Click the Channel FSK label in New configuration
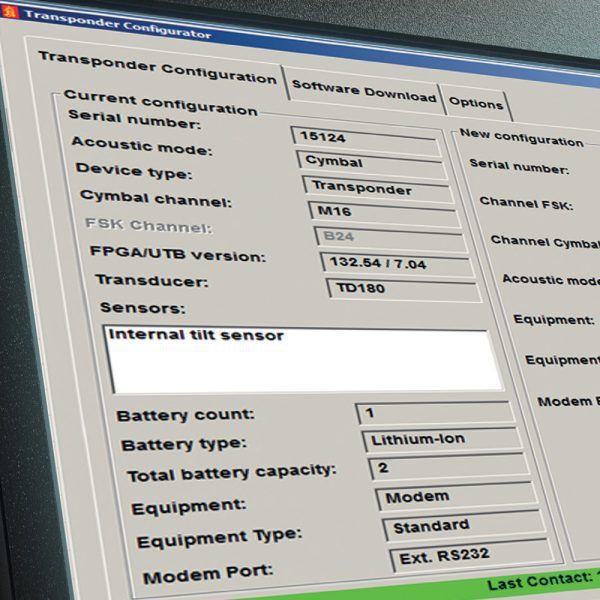 [x=525, y=202]
